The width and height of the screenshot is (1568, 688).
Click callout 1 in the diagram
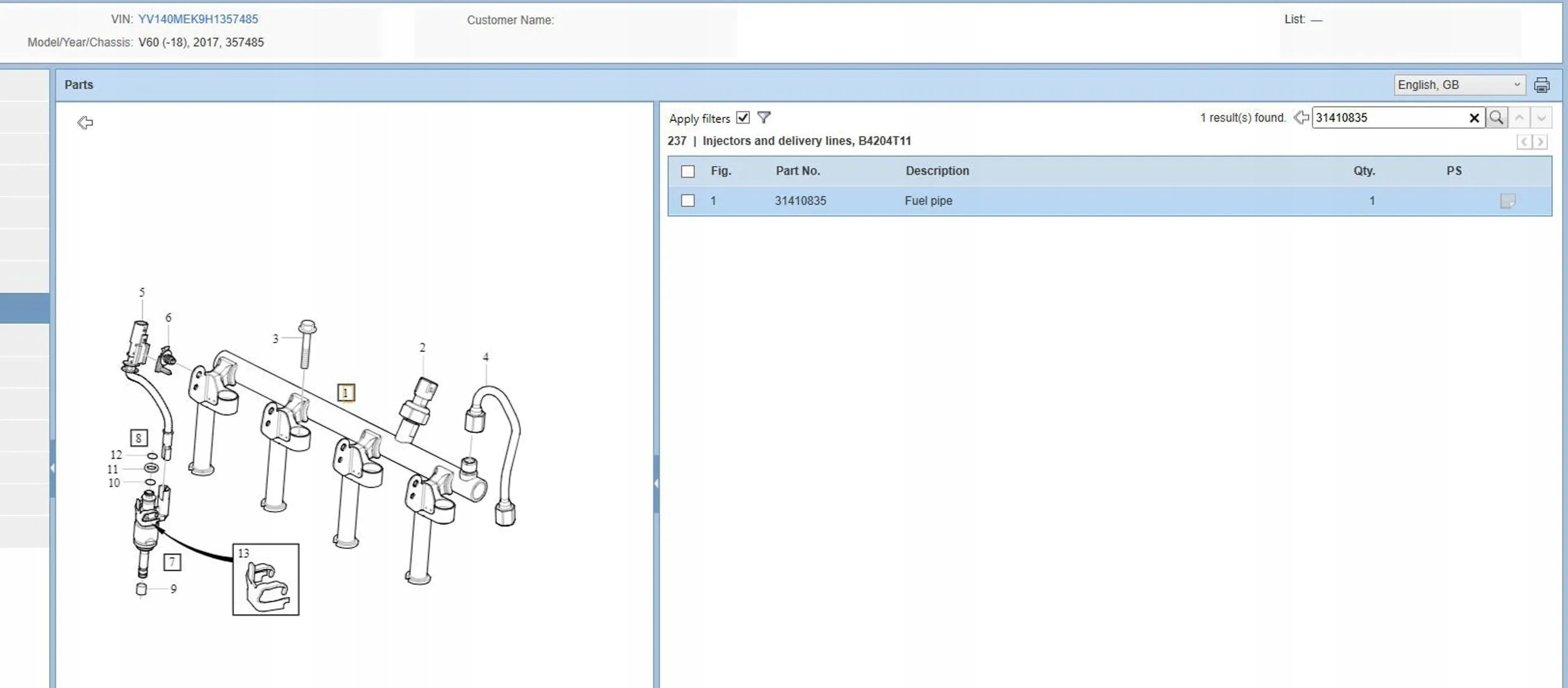point(346,393)
